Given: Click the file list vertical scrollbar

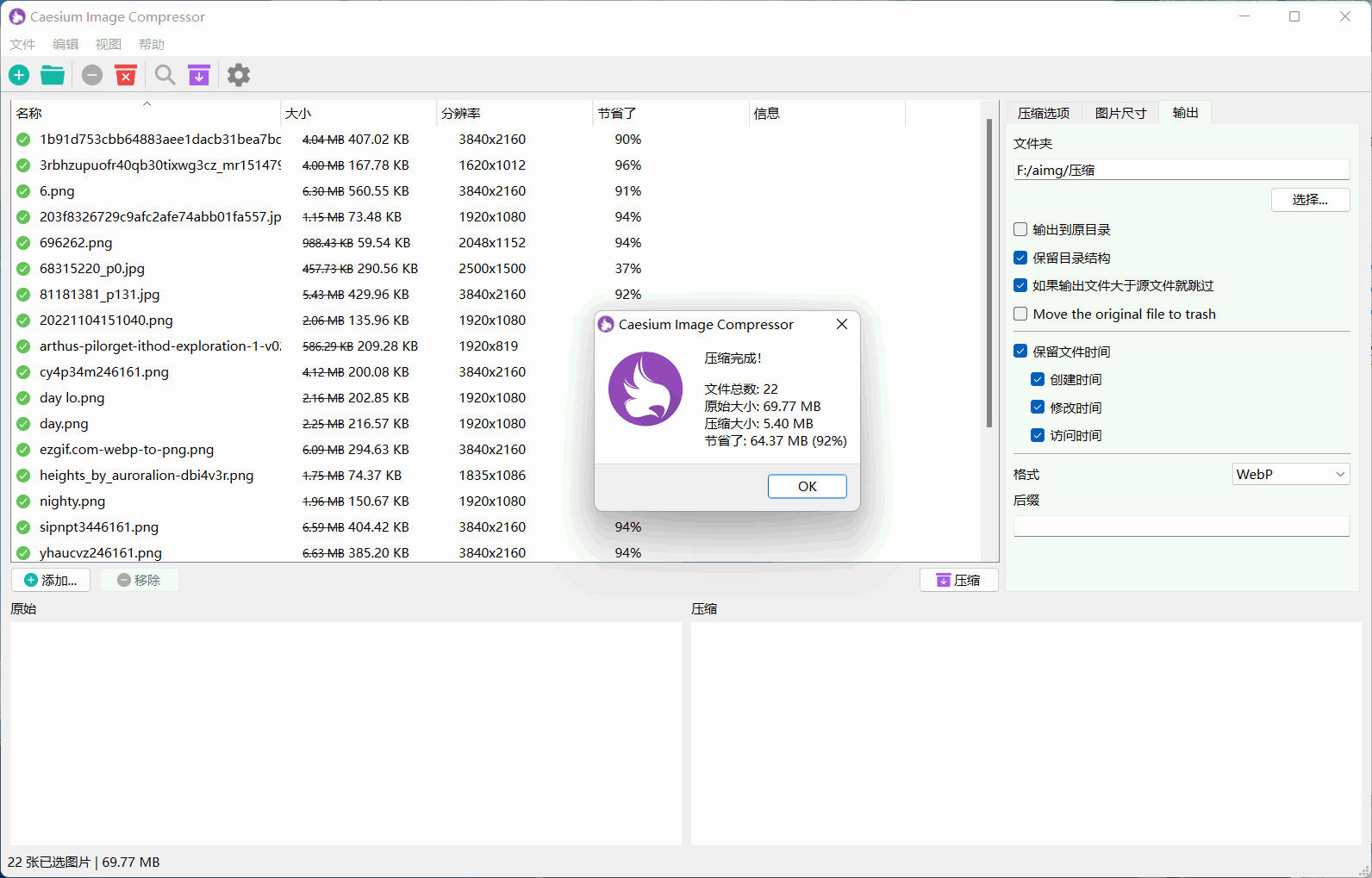Looking at the screenshot, I should pyautogui.click(x=988, y=276).
